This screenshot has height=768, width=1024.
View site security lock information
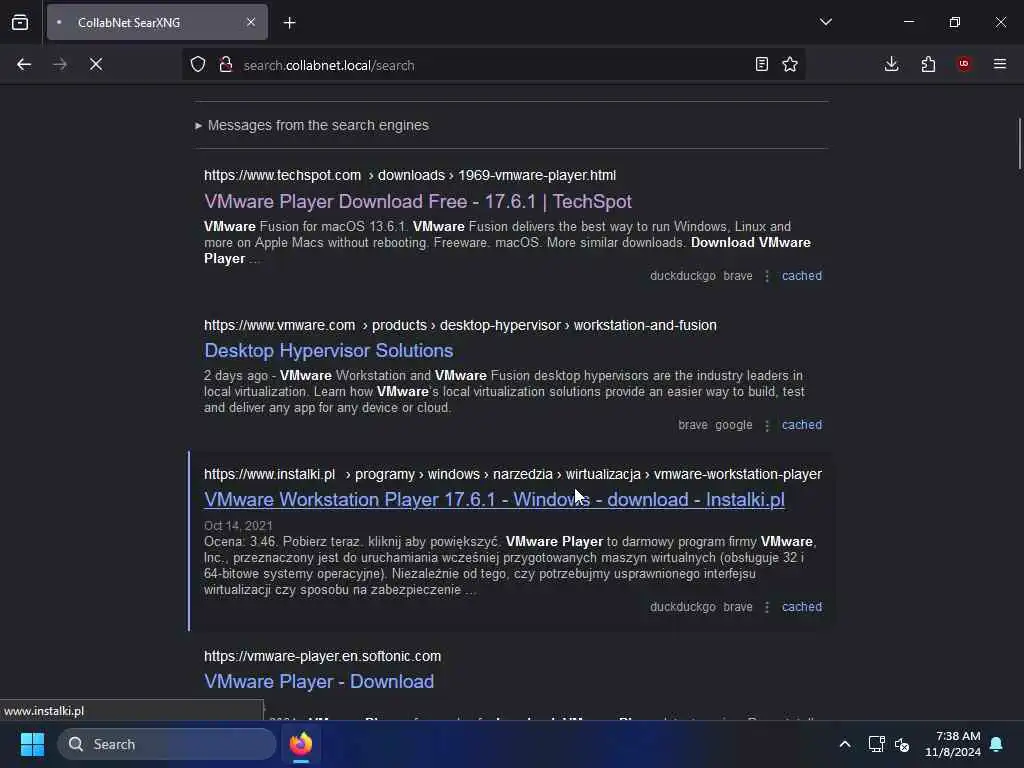(226, 64)
